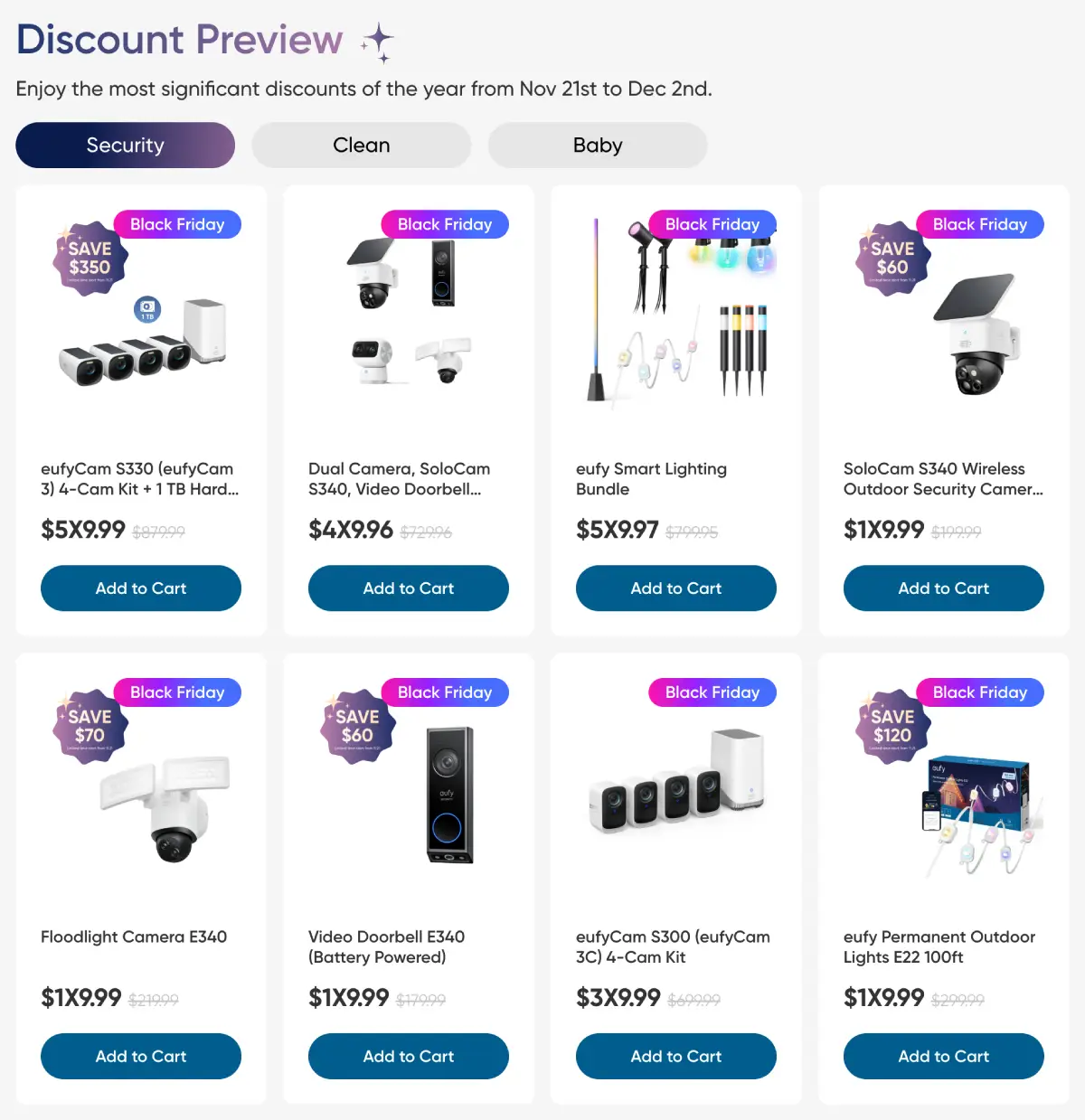Add eufyCam S300 4-Cam Kit to cart

coord(676,1057)
